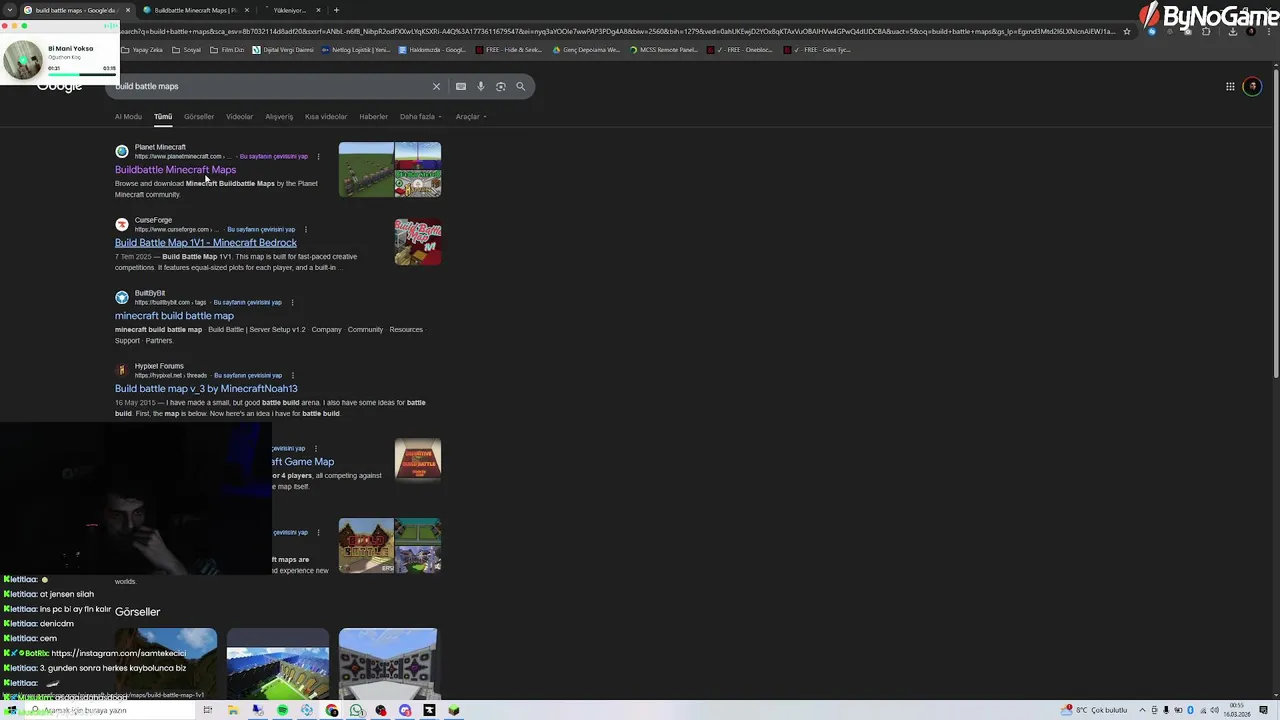This screenshot has width=1280, height=720.
Task: Open the on-screen keyboard in search bar
Action: pyautogui.click(x=461, y=86)
